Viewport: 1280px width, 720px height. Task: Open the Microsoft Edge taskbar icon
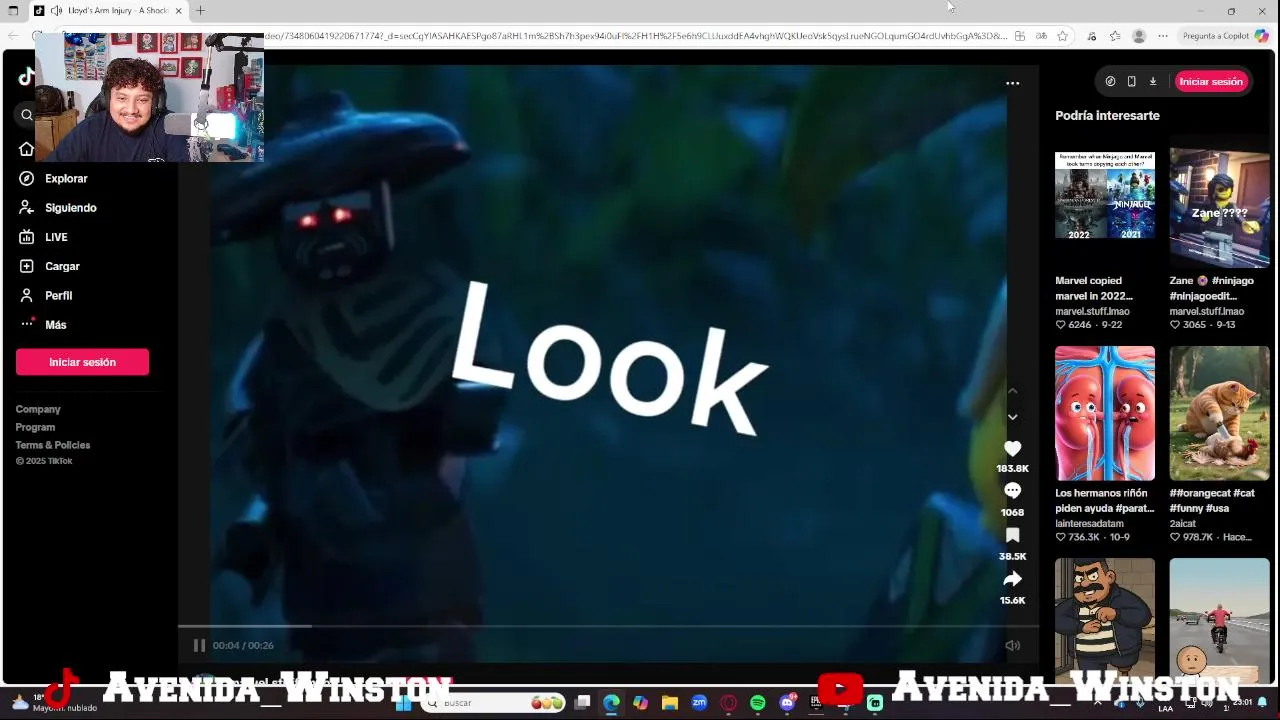(x=611, y=703)
